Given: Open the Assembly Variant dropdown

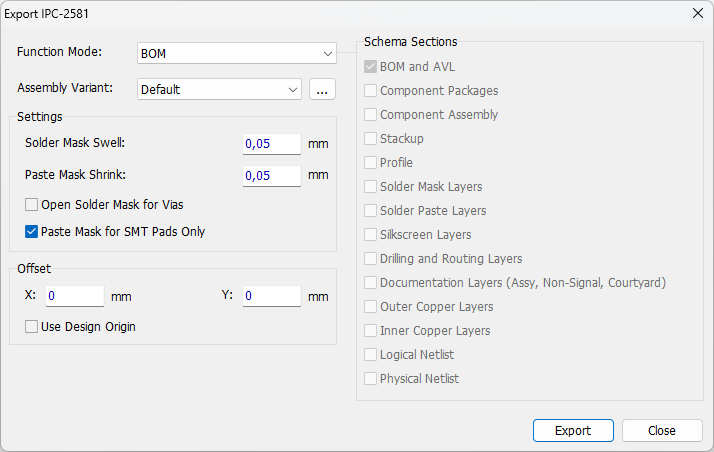Looking at the screenshot, I should pyautogui.click(x=219, y=89).
